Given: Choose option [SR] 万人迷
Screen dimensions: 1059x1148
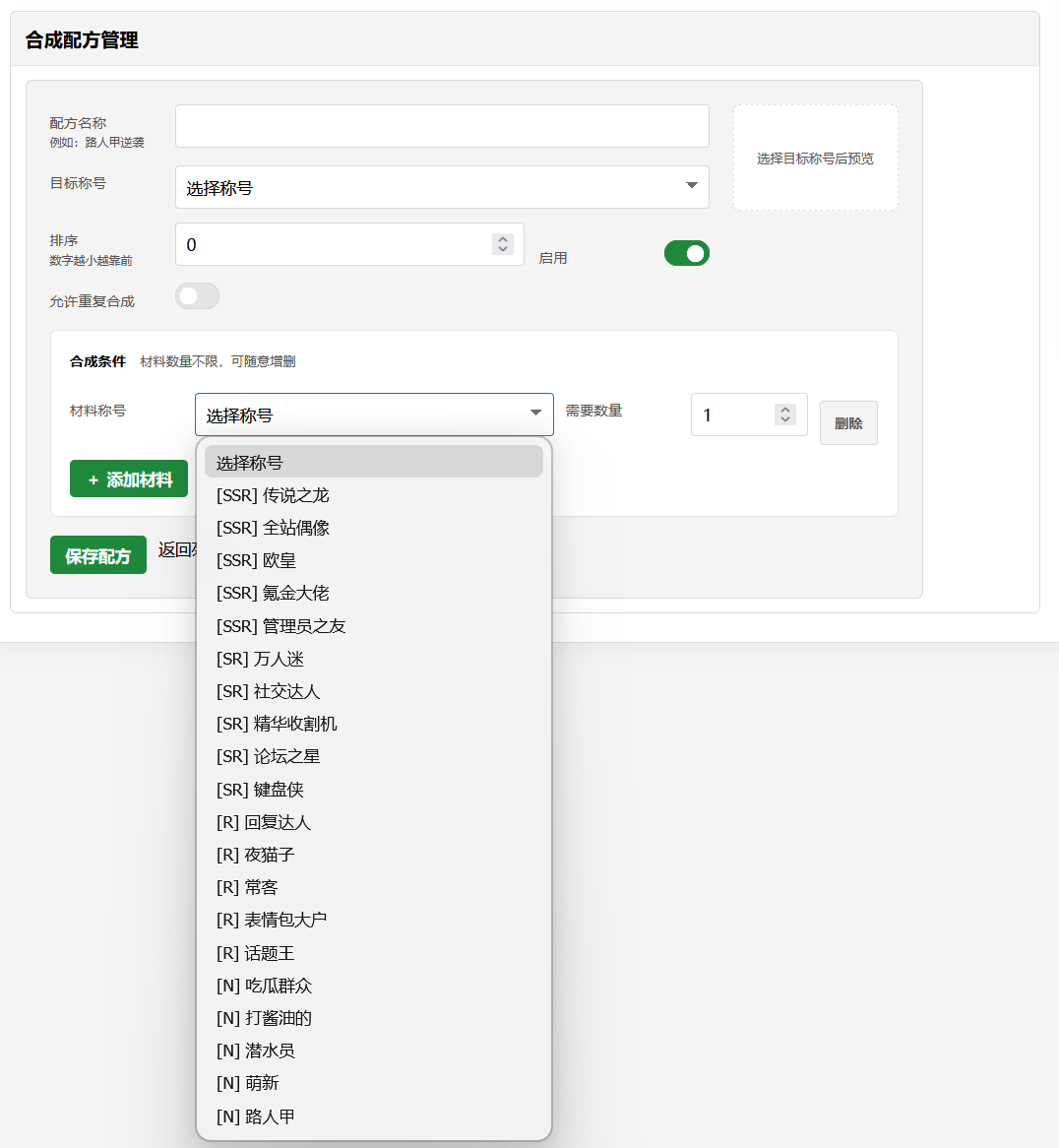Looking at the screenshot, I should [x=374, y=659].
